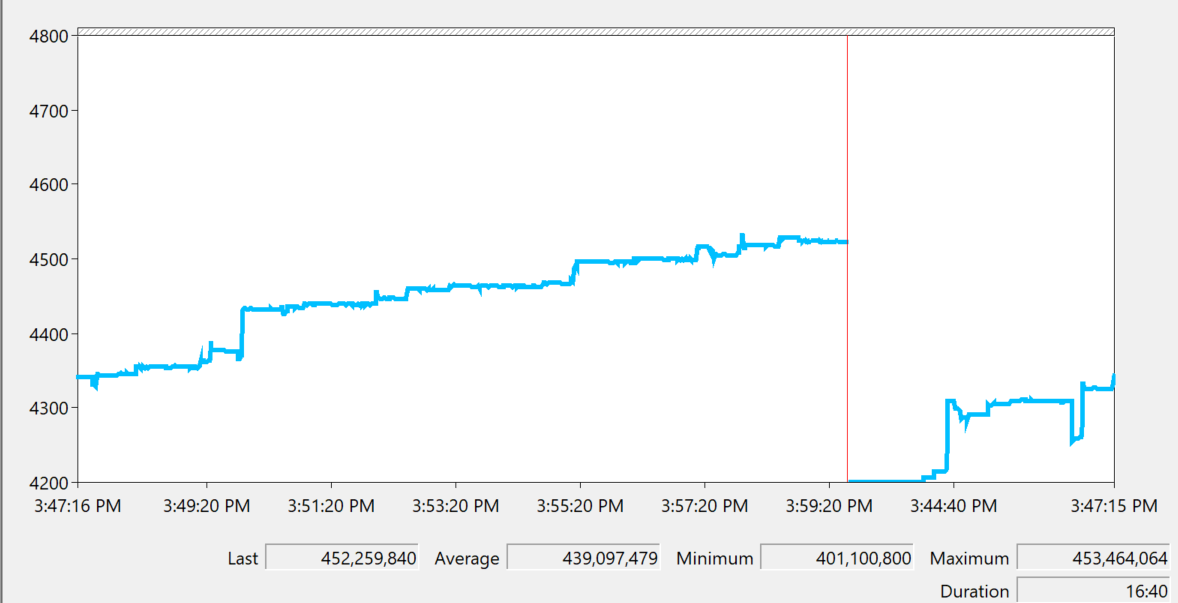
Task: Click the Minimum value field showing 401,100,800
Action: (x=837, y=558)
